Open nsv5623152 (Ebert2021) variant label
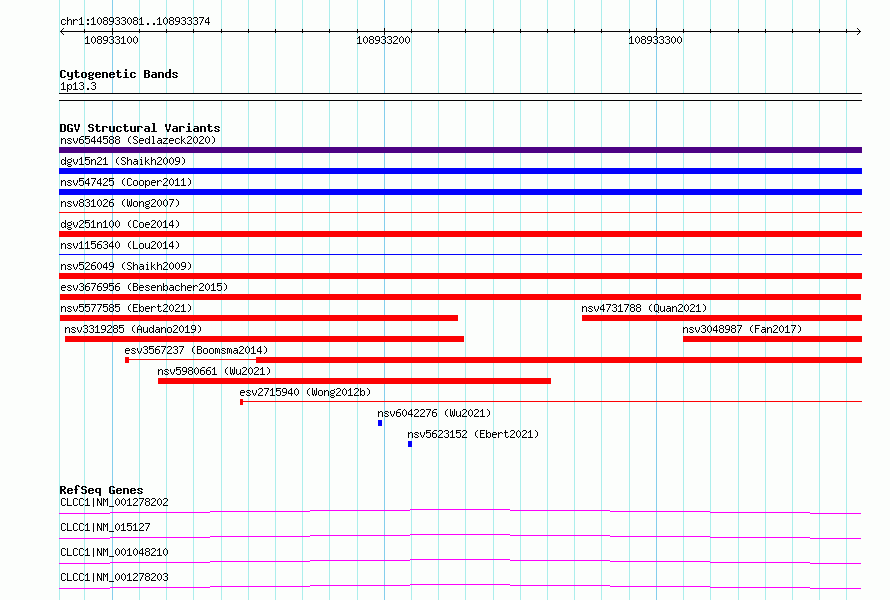This screenshot has width=890, height=600. click(x=473, y=434)
